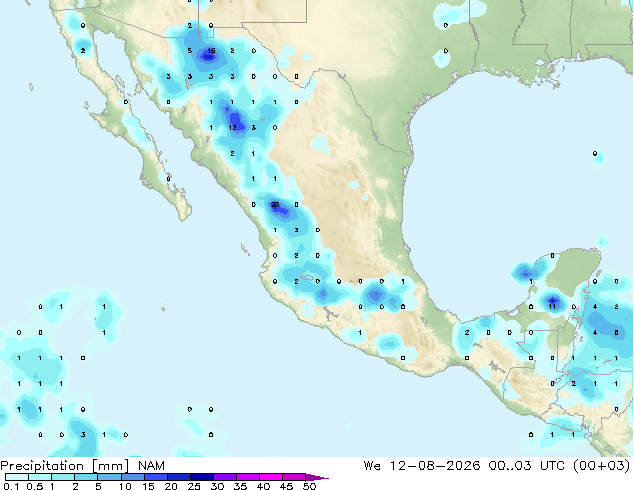Click the legend label '50'
The image size is (634, 490).
pyautogui.click(x=309, y=486)
